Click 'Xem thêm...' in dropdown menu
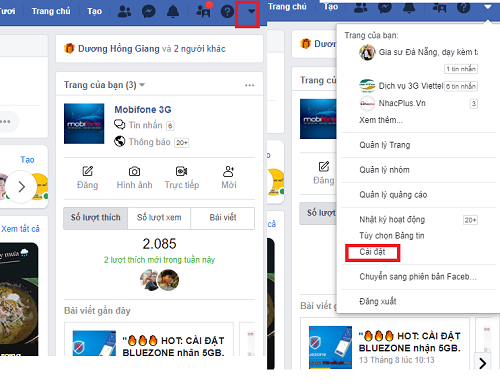The height and width of the screenshot is (389, 500). (381, 120)
